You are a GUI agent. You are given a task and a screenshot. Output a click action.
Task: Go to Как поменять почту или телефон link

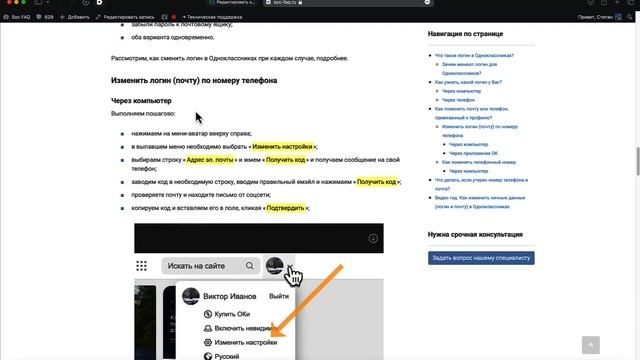pos(471,113)
